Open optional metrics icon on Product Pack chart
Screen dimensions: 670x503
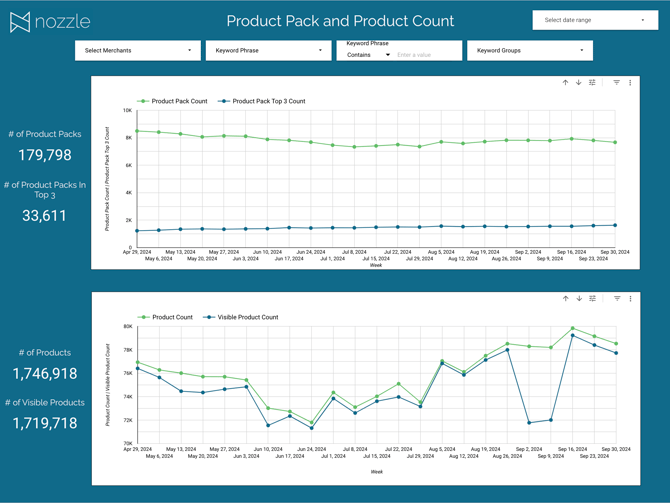pyautogui.click(x=593, y=83)
